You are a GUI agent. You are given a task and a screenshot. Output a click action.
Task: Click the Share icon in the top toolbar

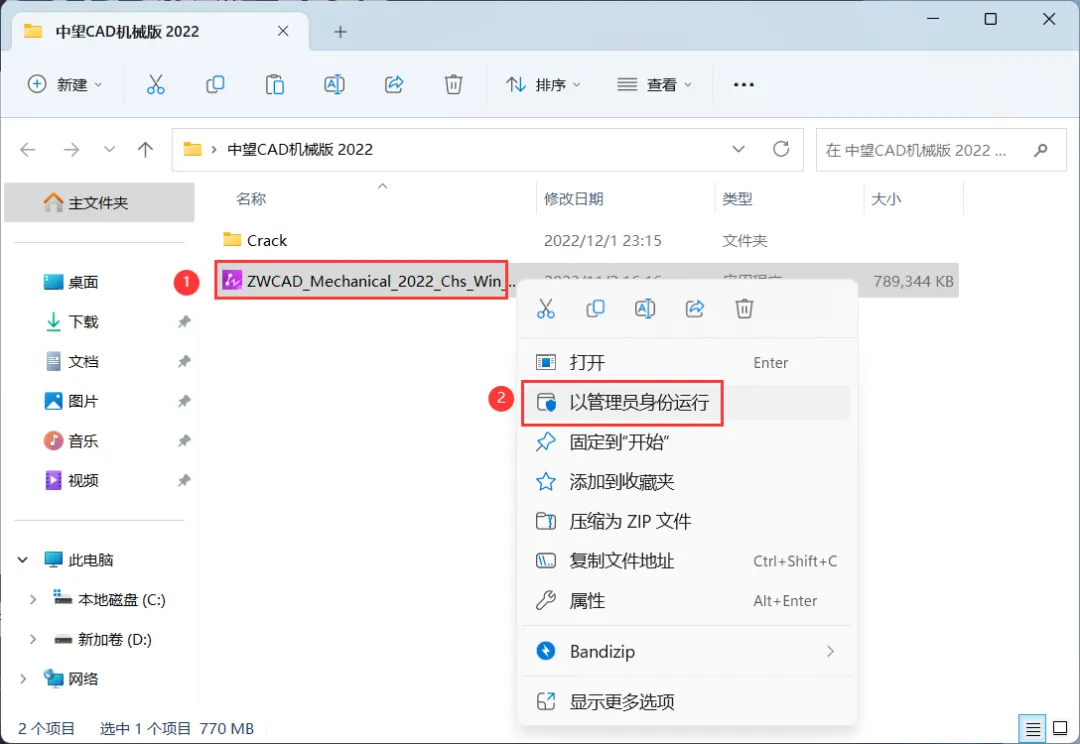click(394, 85)
